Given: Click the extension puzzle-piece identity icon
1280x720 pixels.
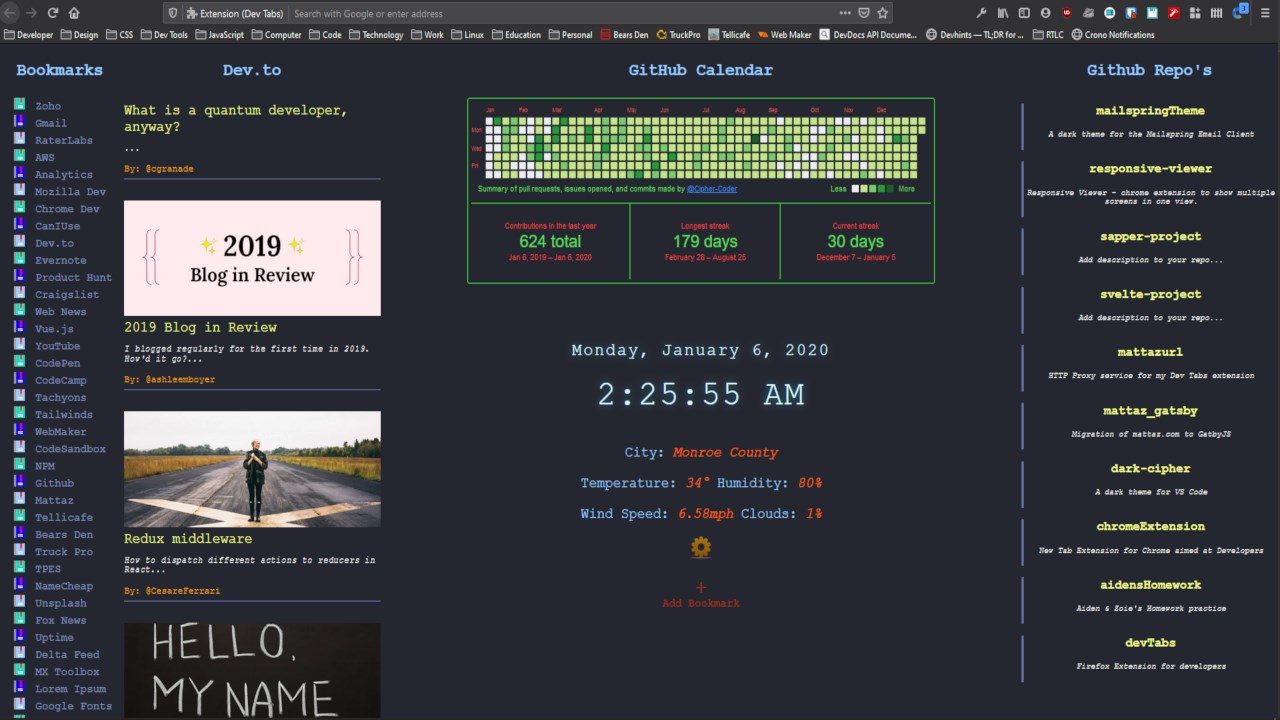Looking at the screenshot, I should pos(191,13).
